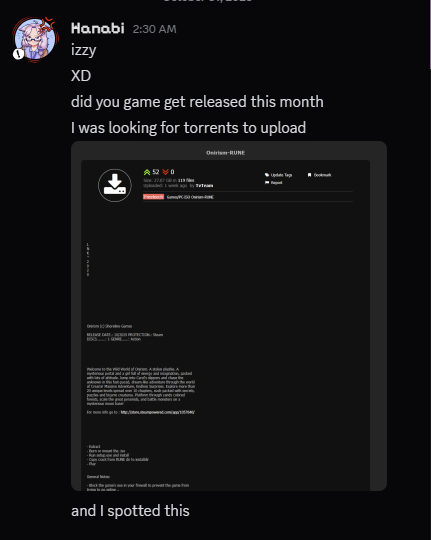Click the message "I was looking for torrents to upload"
The image size is (431, 540).
click(188, 128)
